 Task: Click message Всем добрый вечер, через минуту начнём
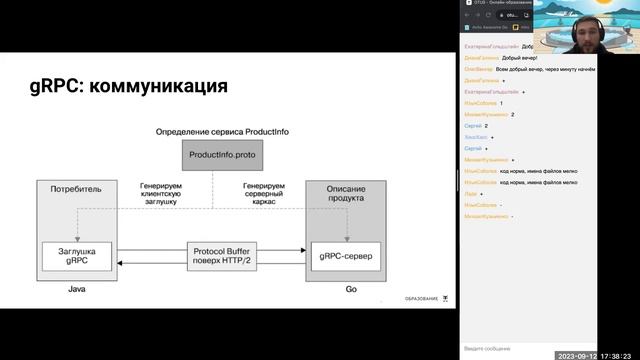click(x=545, y=69)
